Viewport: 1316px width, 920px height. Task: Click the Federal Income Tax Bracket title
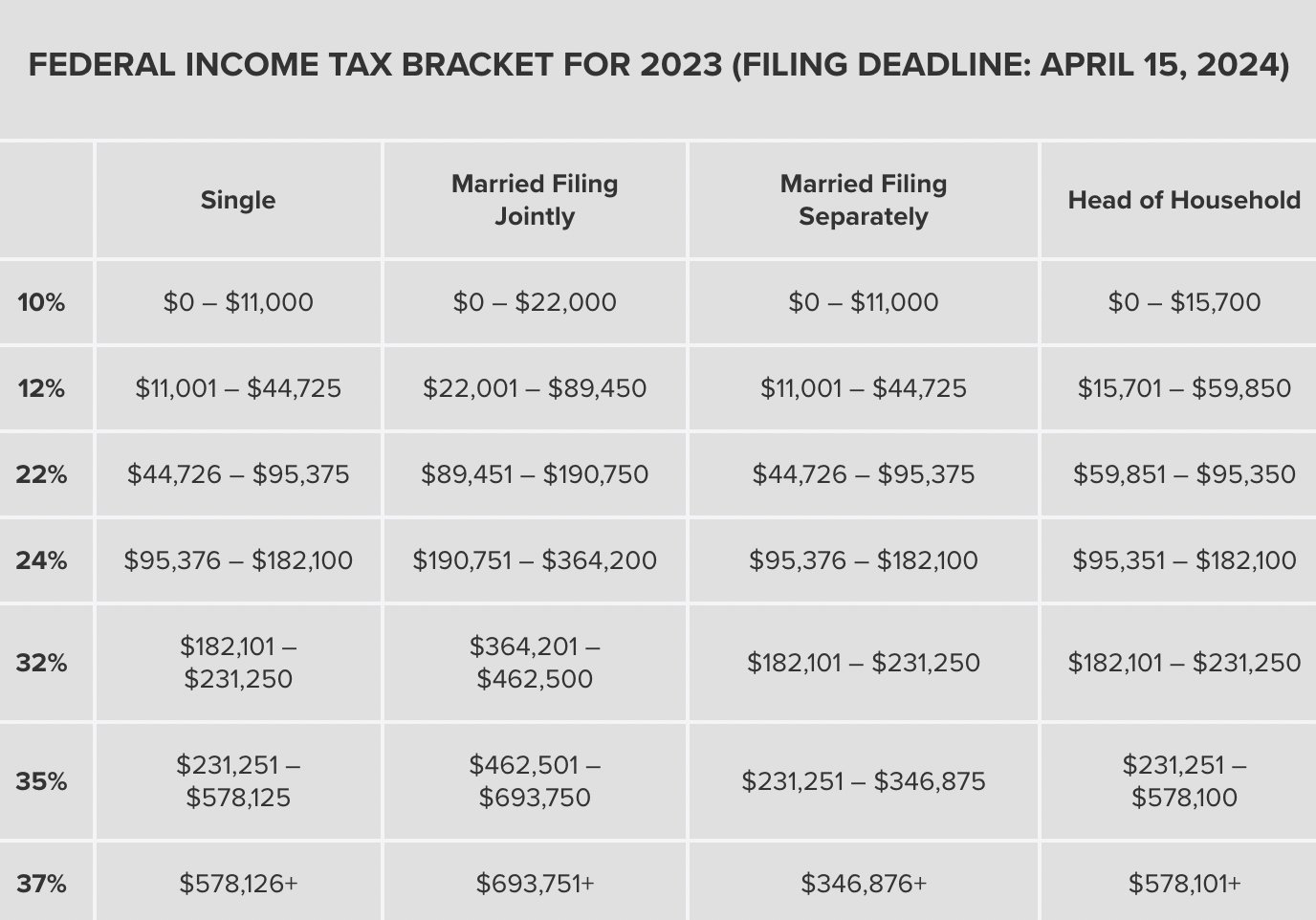(659, 66)
